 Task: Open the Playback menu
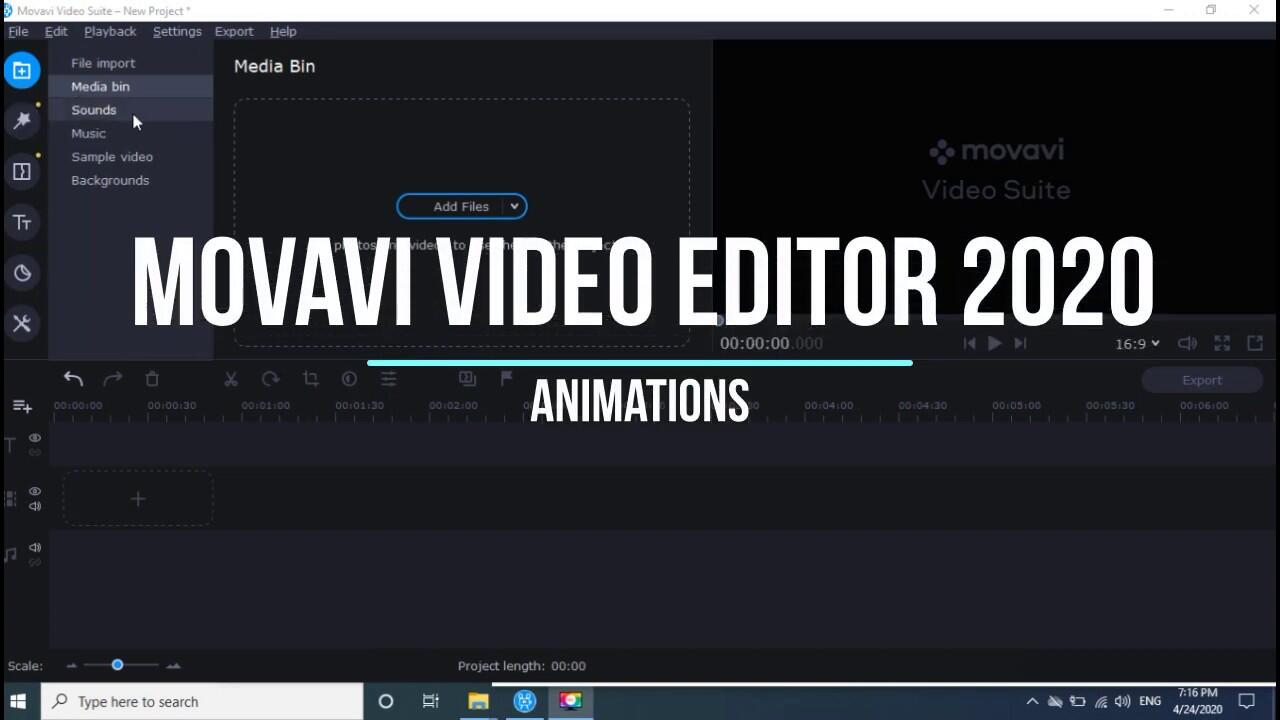(110, 32)
